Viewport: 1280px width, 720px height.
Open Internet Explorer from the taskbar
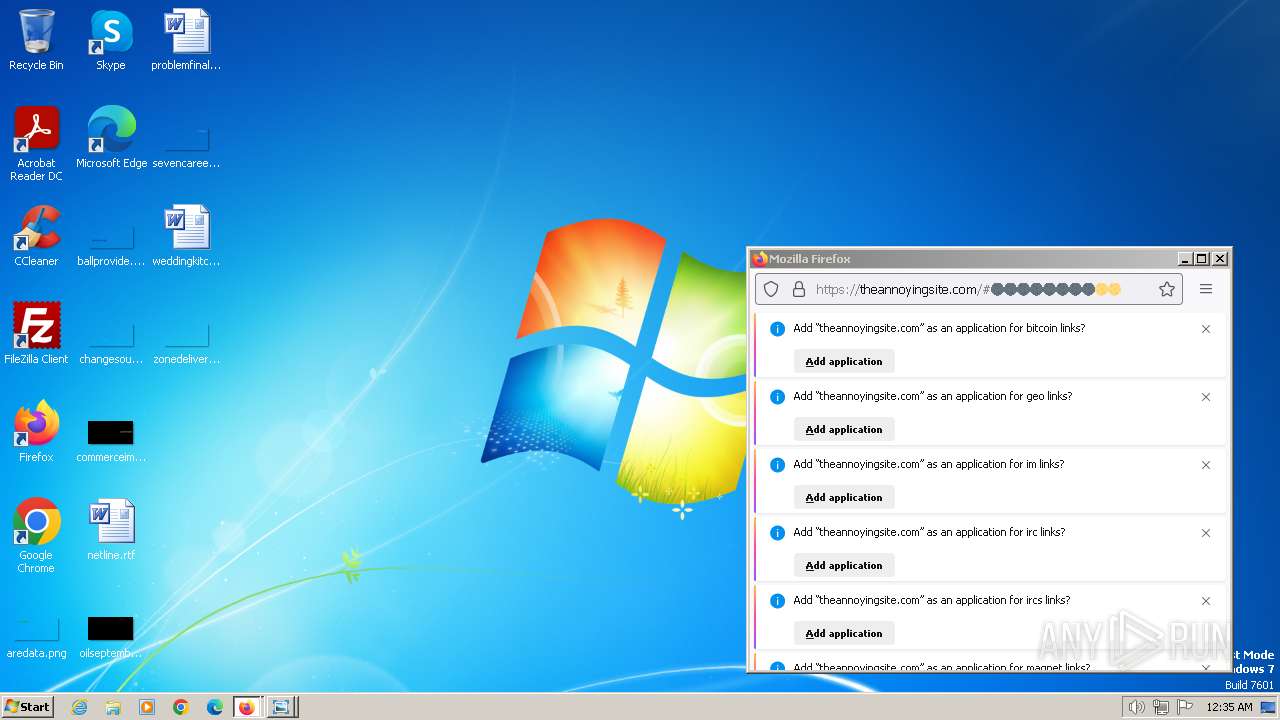[80, 707]
